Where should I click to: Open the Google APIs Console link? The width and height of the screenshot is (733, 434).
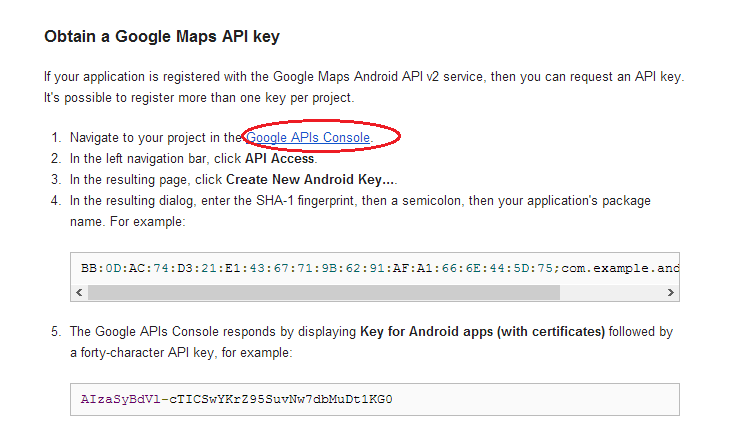pos(308,137)
